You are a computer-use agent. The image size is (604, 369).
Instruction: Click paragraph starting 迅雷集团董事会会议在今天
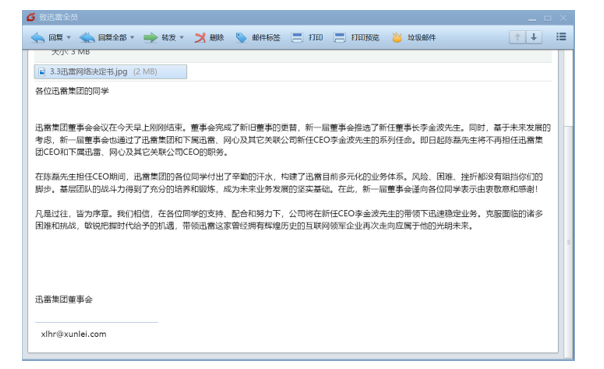[293, 139]
